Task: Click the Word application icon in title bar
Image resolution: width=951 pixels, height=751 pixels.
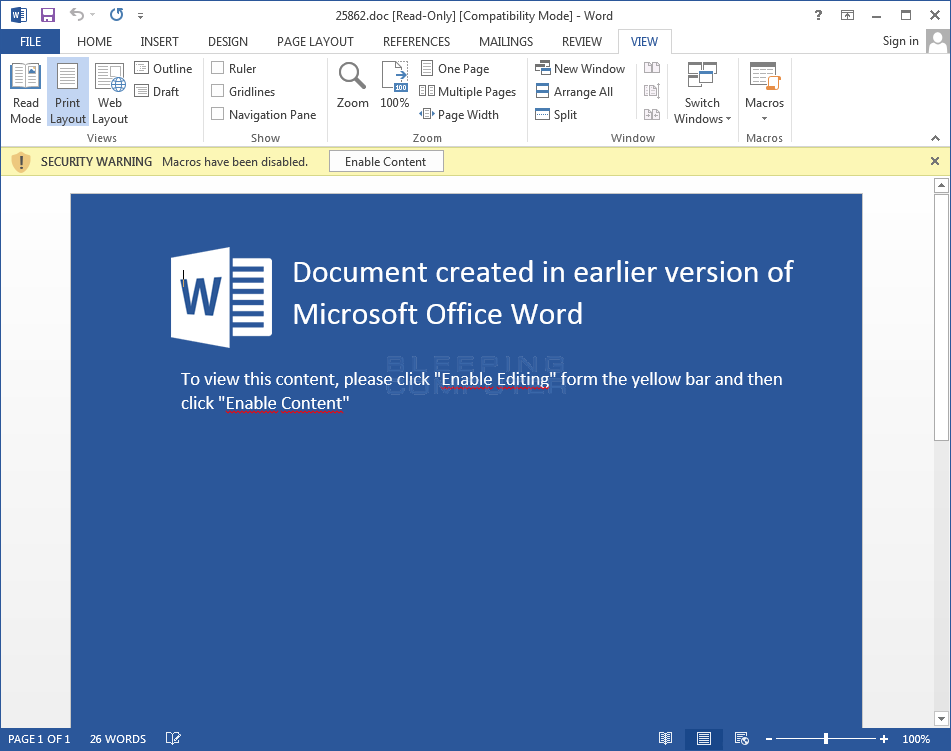Action: coord(19,15)
